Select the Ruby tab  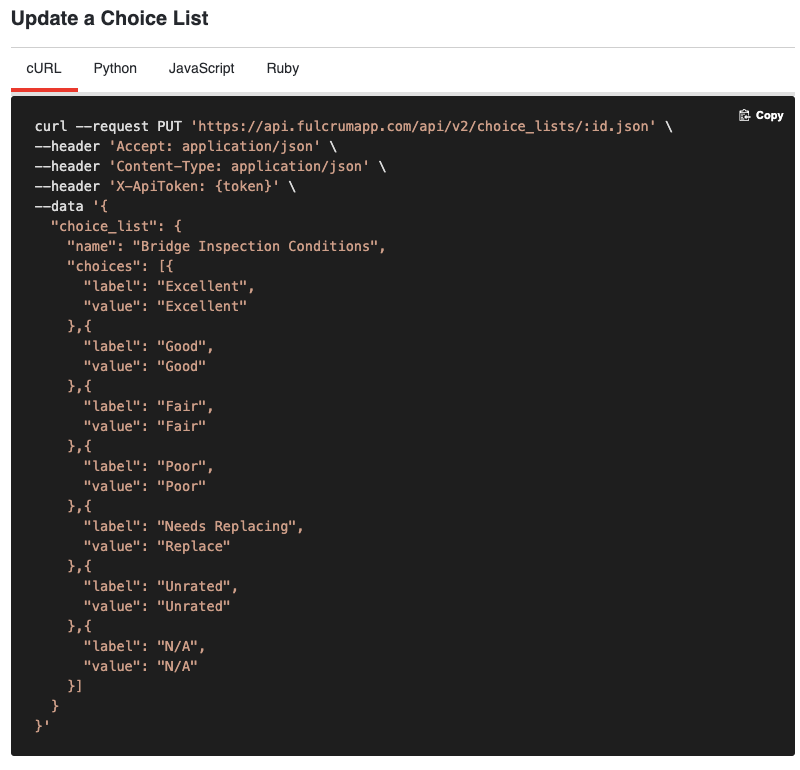tap(282, 68)
